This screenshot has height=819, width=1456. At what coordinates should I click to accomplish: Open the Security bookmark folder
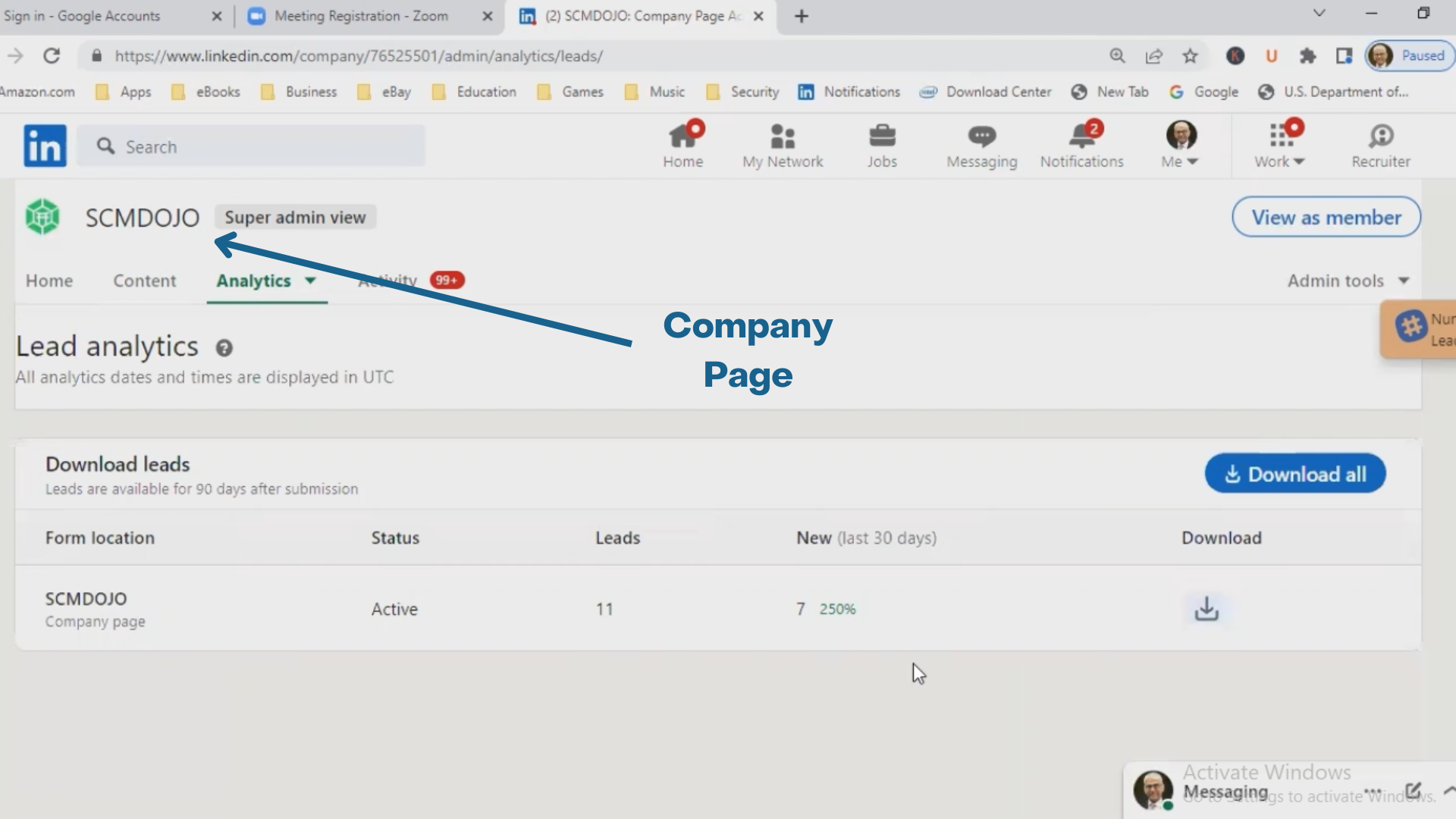point(742,92)
